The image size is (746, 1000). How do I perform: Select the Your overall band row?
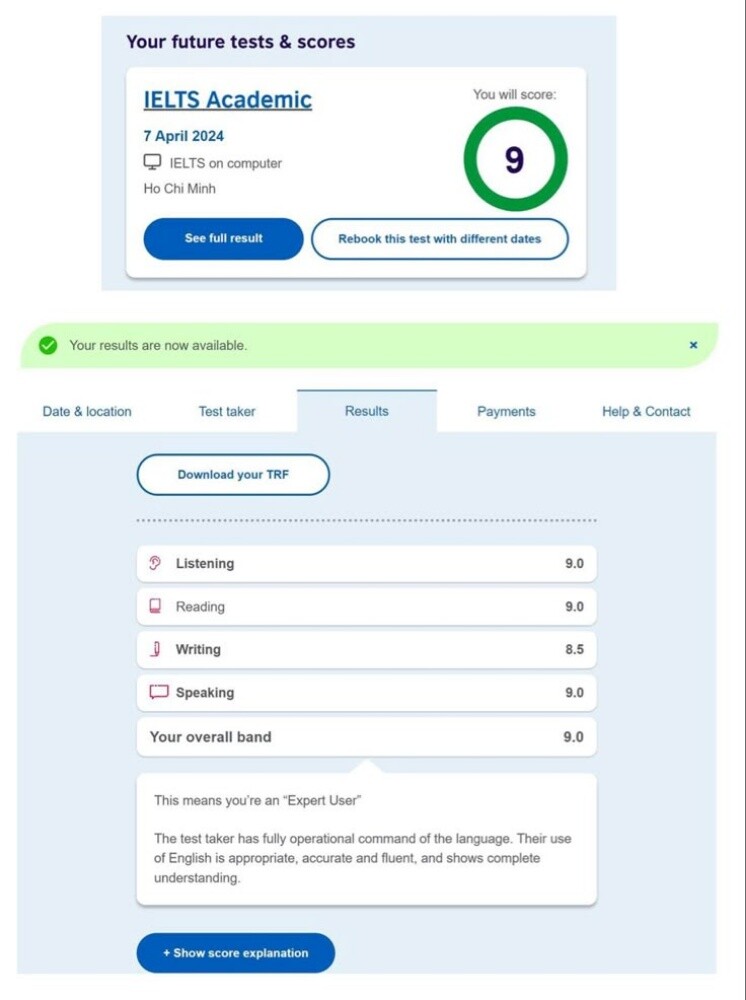pos(367,737)
